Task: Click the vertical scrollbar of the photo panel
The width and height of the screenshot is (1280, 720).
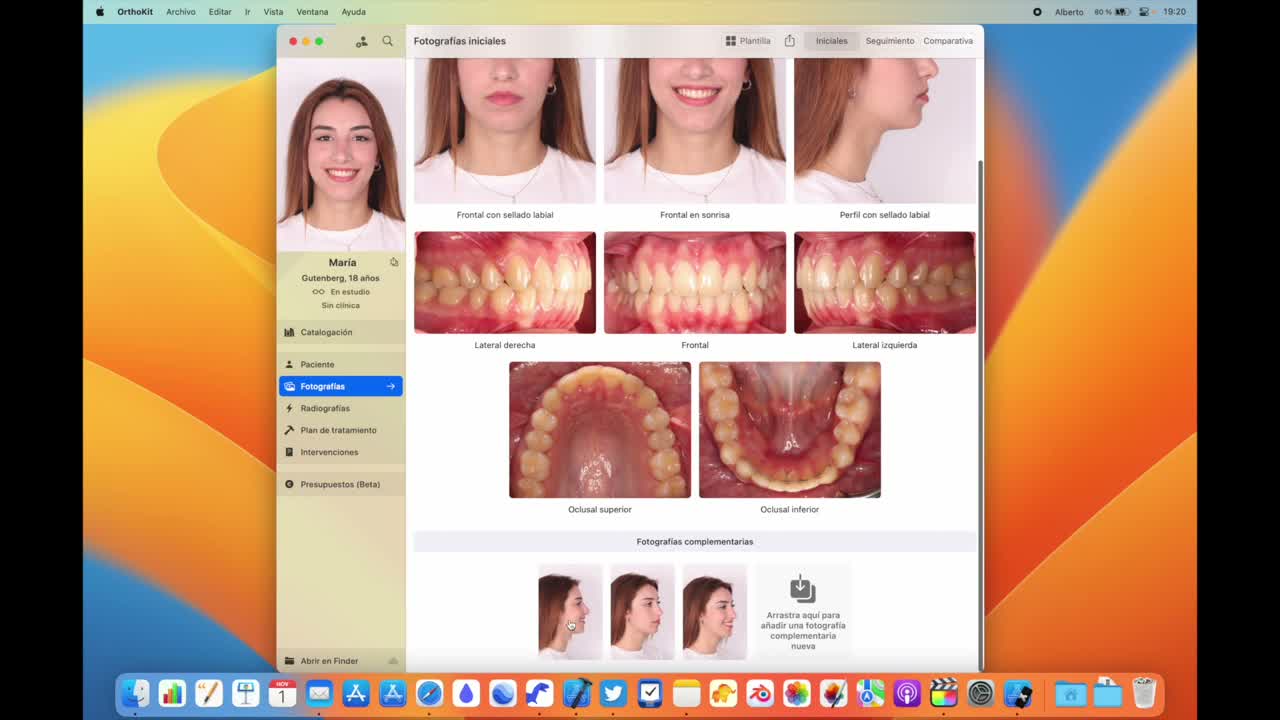Action: tap(980, 415)
